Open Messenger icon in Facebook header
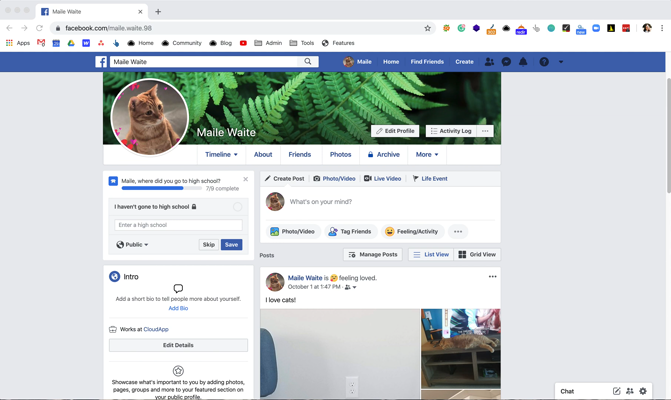The height and width of the screenshot is (400, 671). (506, 62)
